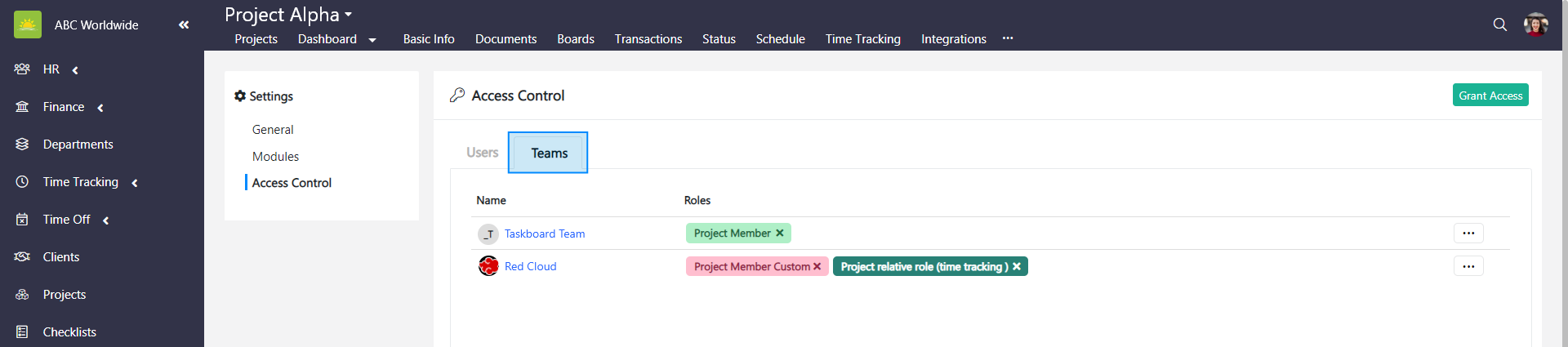Remove Project Member role from Taskboard Team
Screen dimensions: 1568x347
pyautogui.click(x=780, y=234)
